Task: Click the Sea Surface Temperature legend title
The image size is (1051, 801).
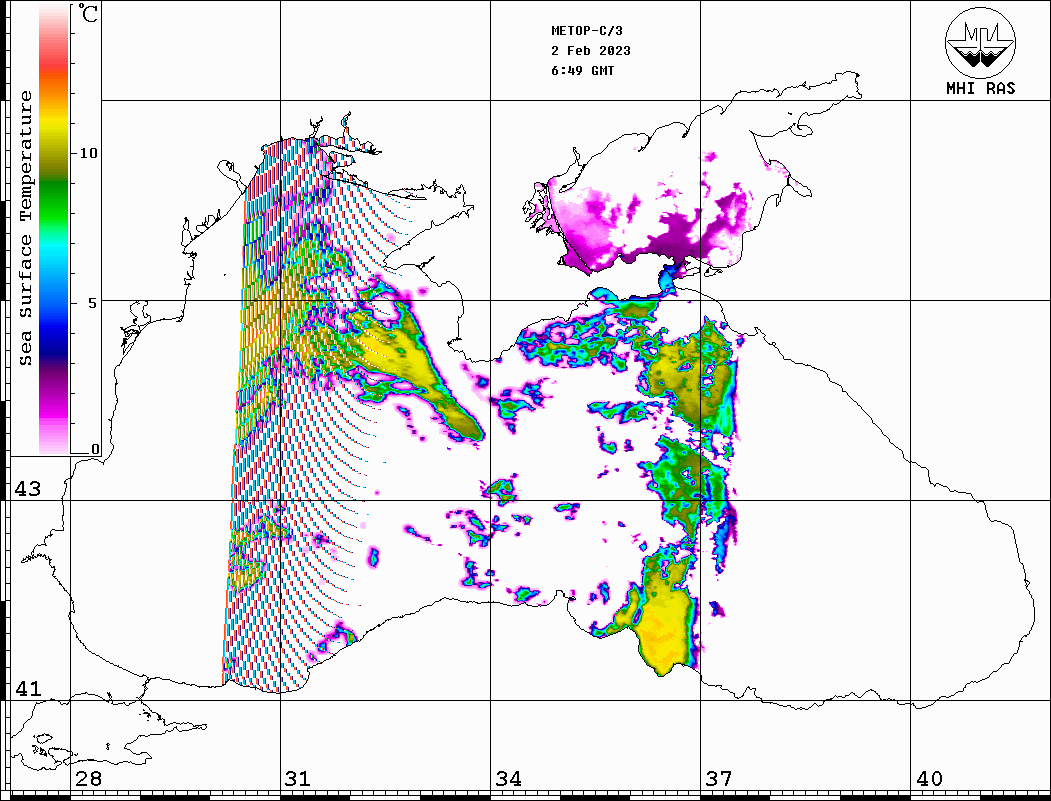Action: click(25, 228)
